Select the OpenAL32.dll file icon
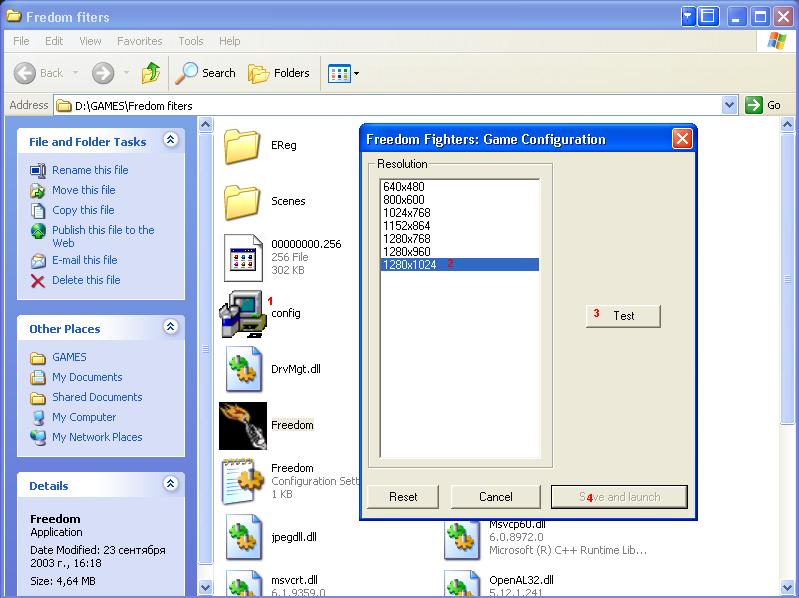This screenshot has height=598, width=799. [462, 583]
